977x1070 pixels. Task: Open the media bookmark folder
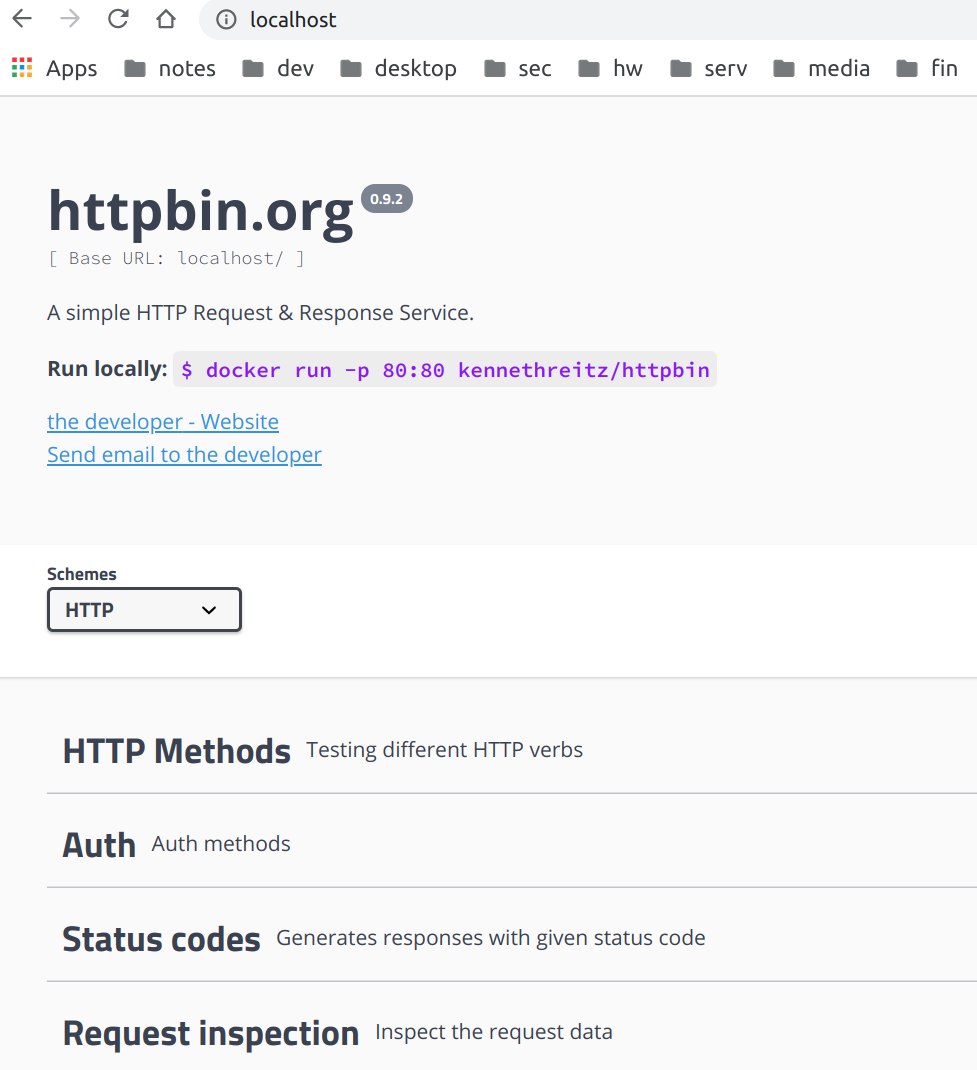point(821,68)
